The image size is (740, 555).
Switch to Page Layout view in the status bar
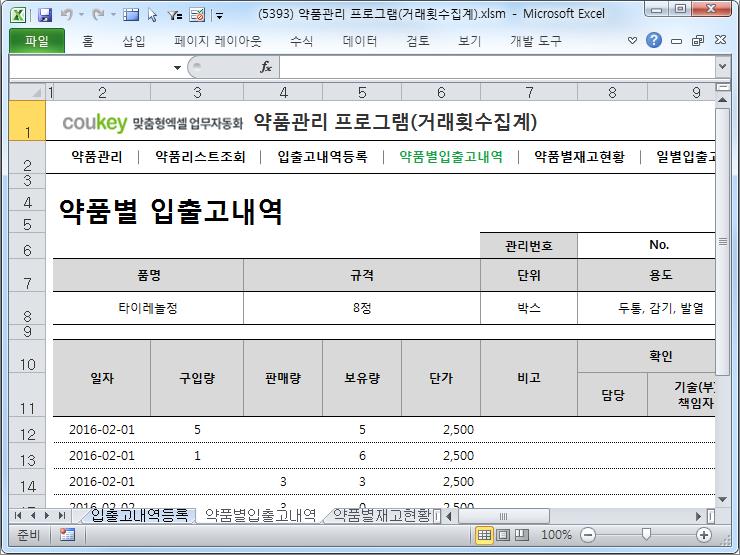point(503,535)
